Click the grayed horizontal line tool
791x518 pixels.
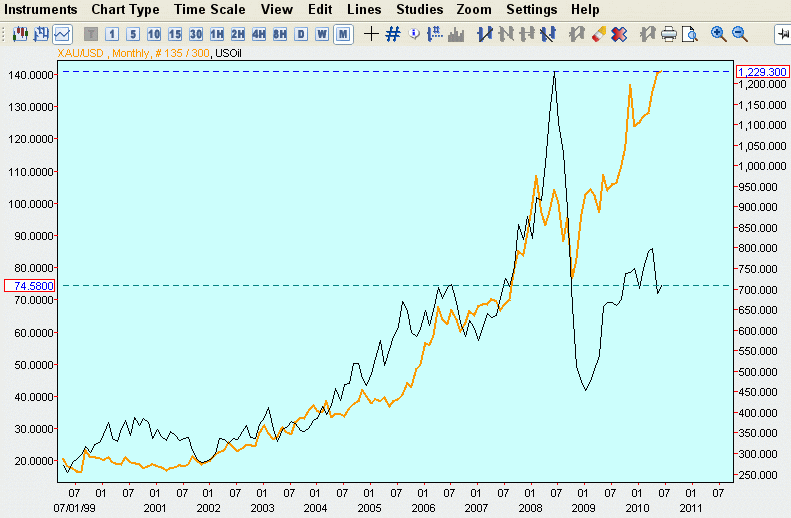click(x=527, y=34)
